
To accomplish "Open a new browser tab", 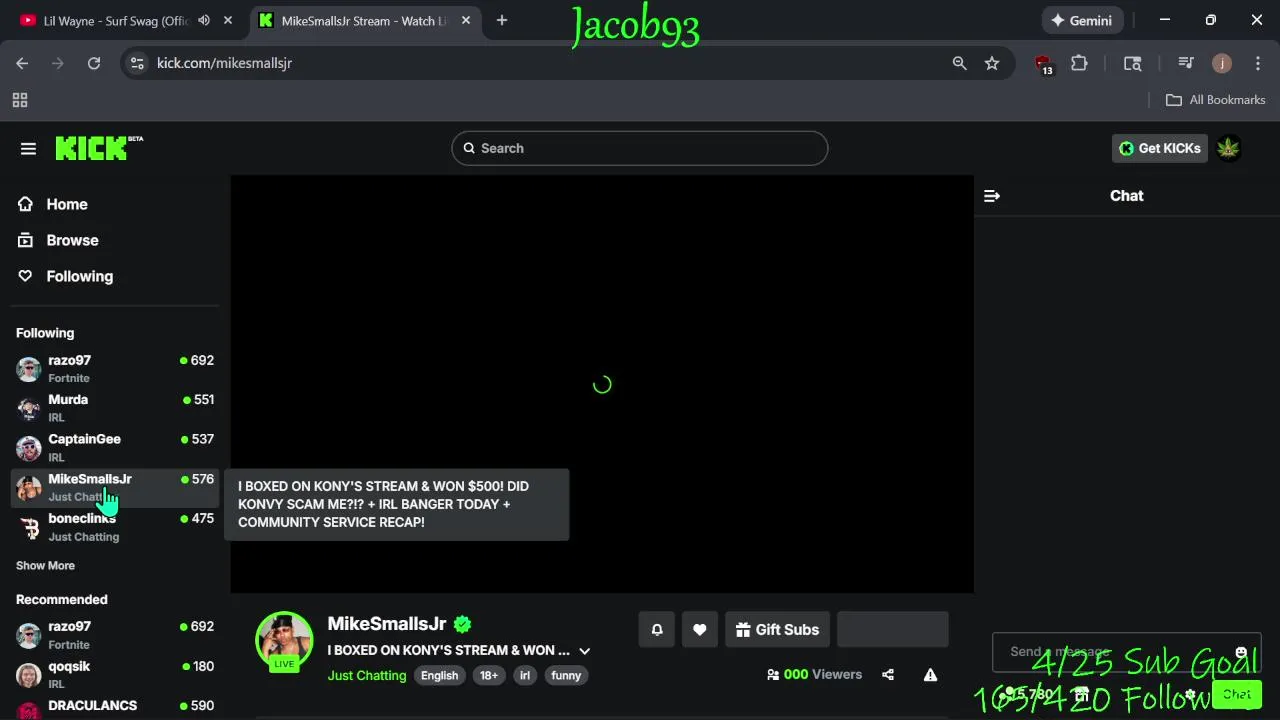I will (502, 20).
